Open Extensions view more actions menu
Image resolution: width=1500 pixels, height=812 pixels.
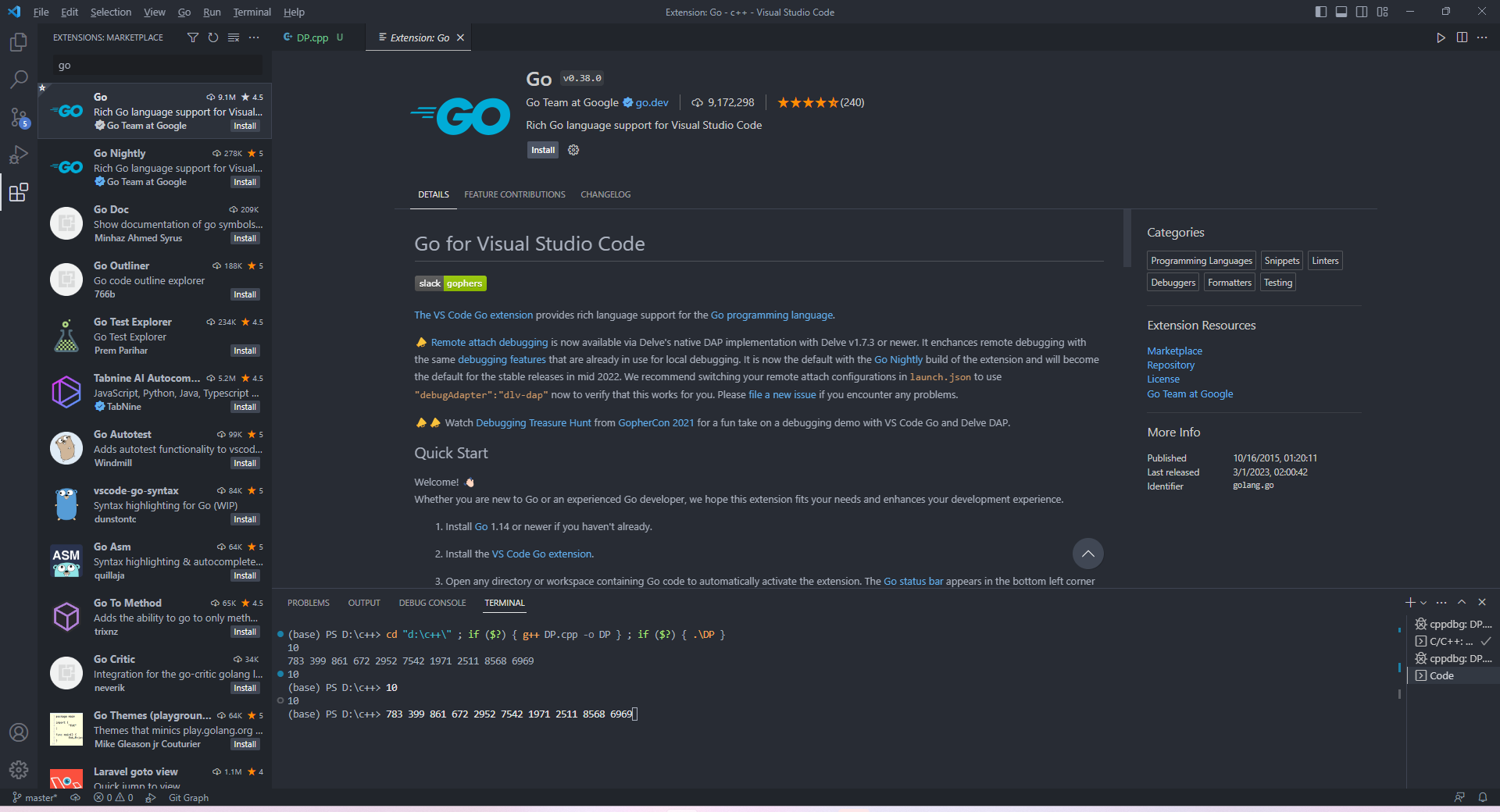pyautogui.click(x=254, y=37)
